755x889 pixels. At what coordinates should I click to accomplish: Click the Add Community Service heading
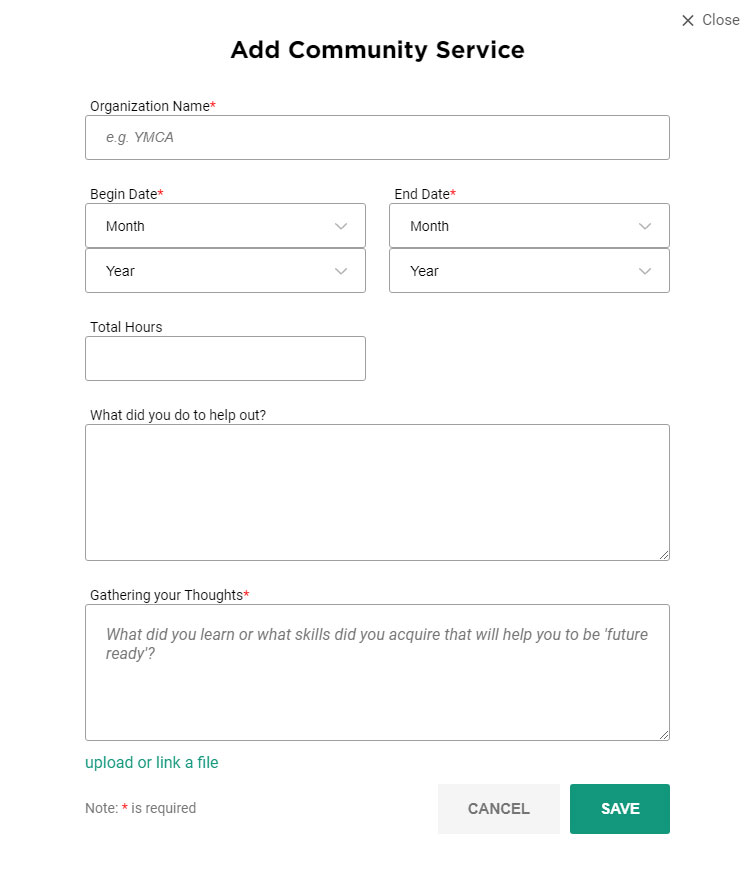[x=378, y=50]
